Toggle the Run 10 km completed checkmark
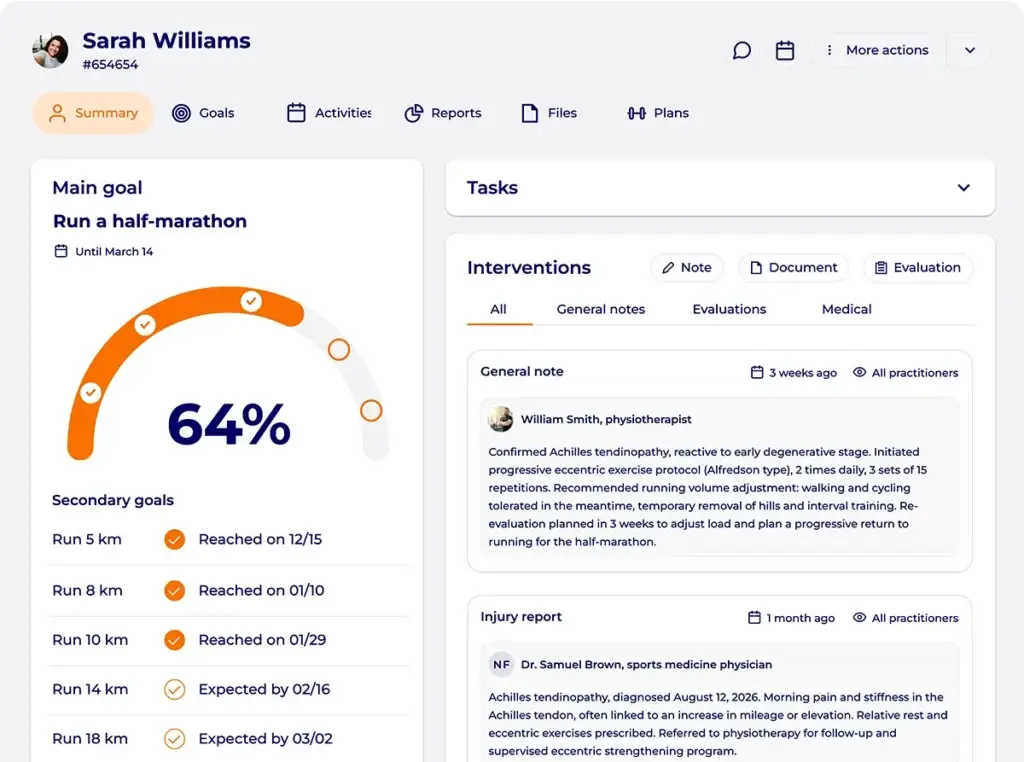Viewport: 1024px width, 762px height. (x=174, y=640)
